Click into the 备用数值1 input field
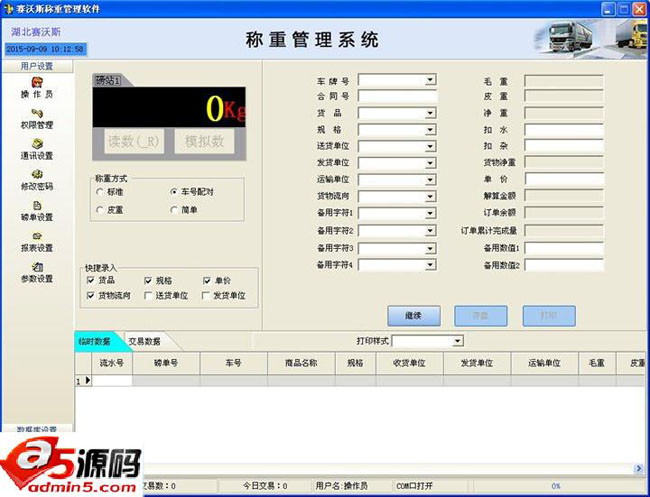This screenshot has width=650, height=497. [x=564, y=248]
